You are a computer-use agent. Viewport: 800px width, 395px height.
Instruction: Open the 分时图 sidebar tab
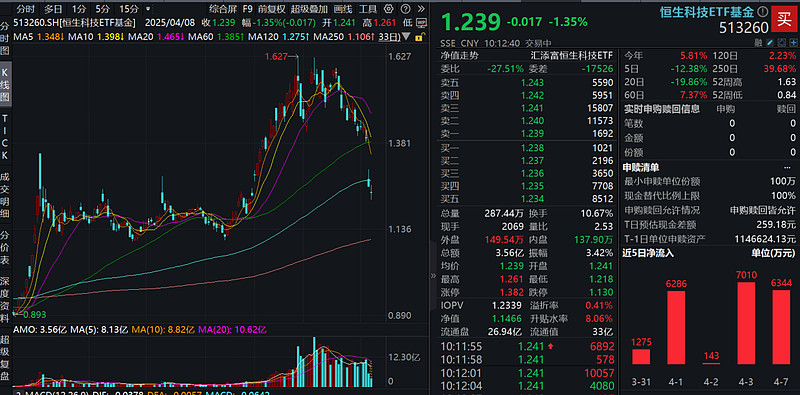click(5, 39)
